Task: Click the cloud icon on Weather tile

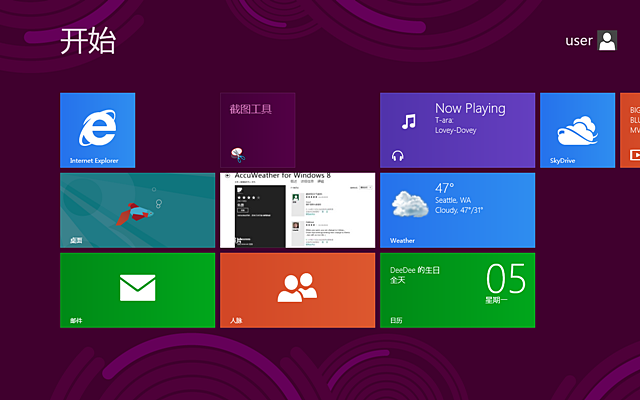Action: click(x=410, y=204)
